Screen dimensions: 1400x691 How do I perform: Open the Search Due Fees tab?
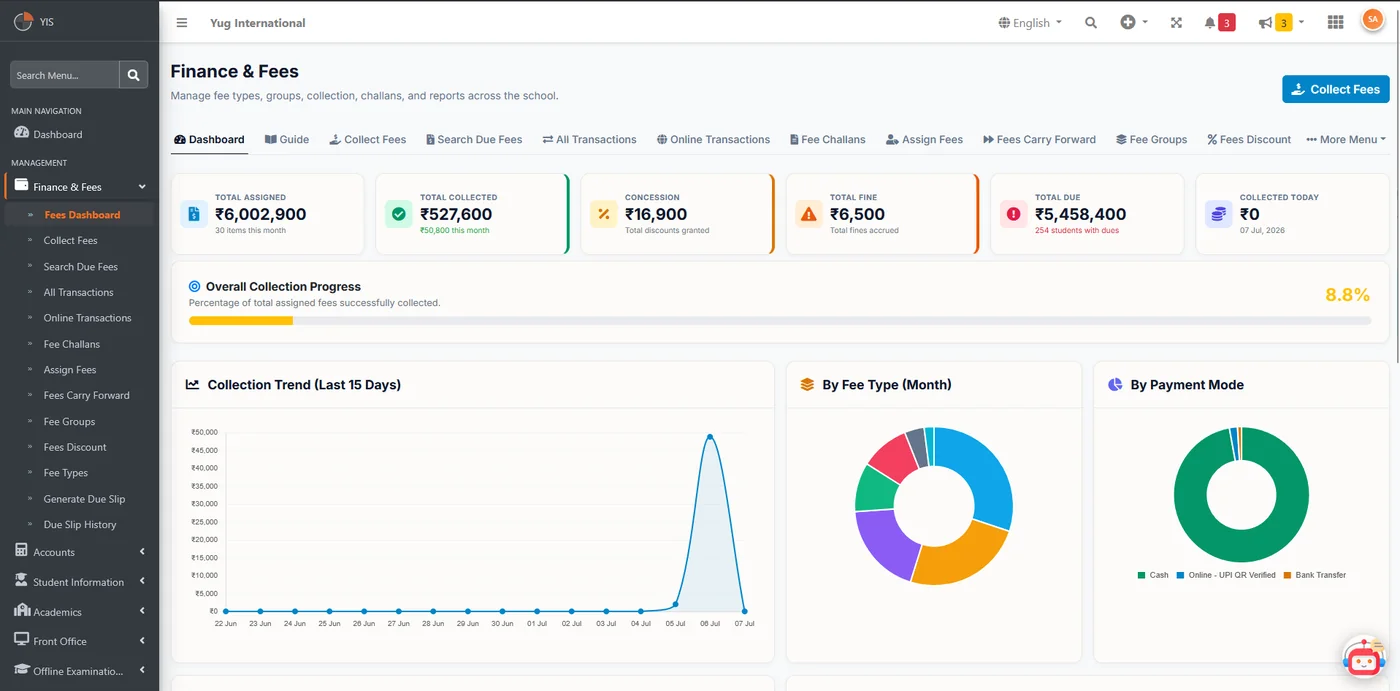coord(474,139)
